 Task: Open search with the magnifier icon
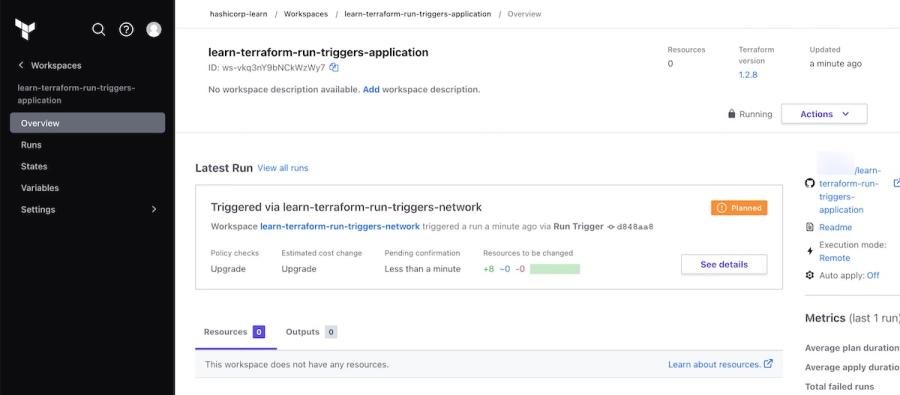[x=99, y=30]
